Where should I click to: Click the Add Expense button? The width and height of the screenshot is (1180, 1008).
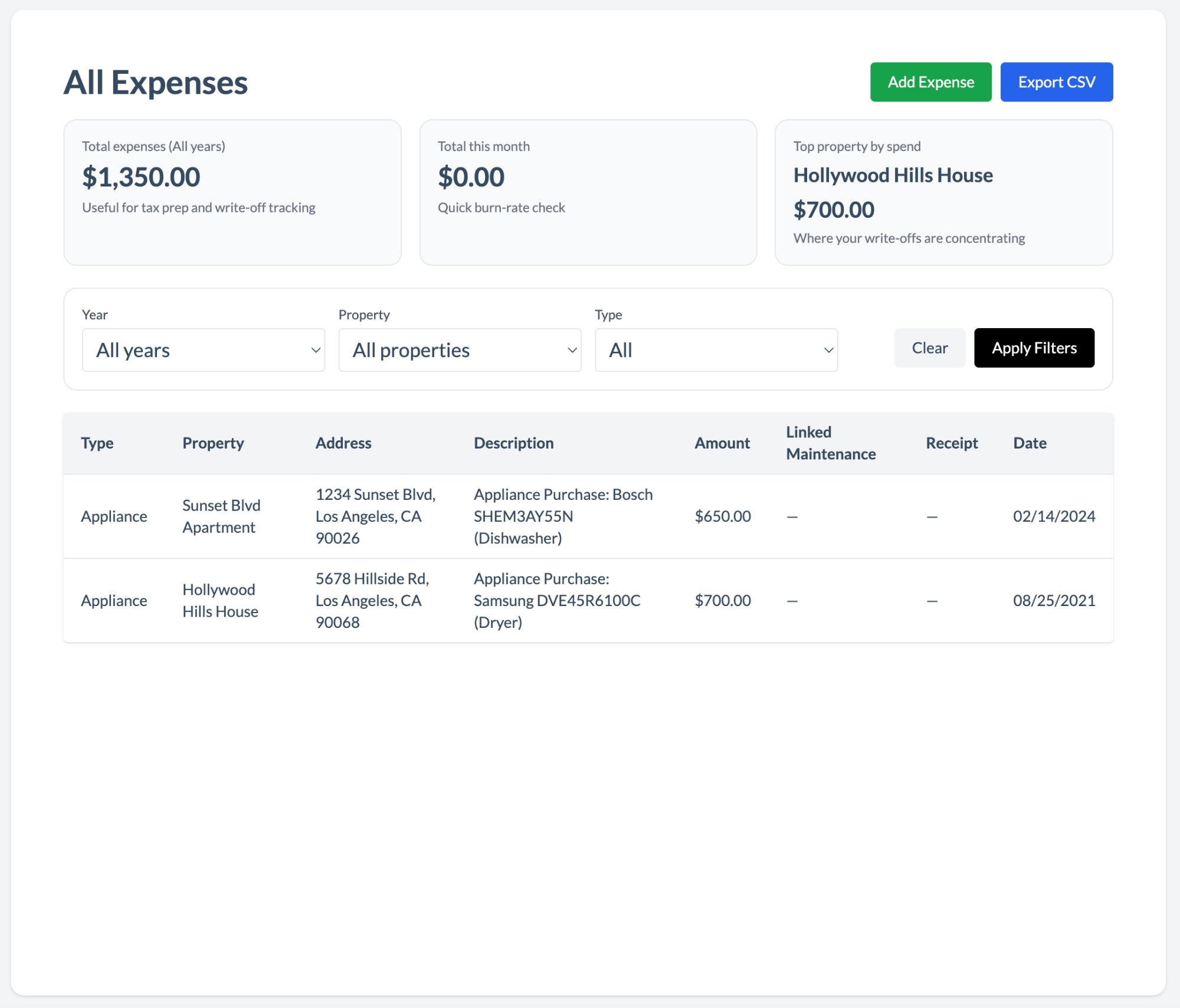tap(930, 82)
